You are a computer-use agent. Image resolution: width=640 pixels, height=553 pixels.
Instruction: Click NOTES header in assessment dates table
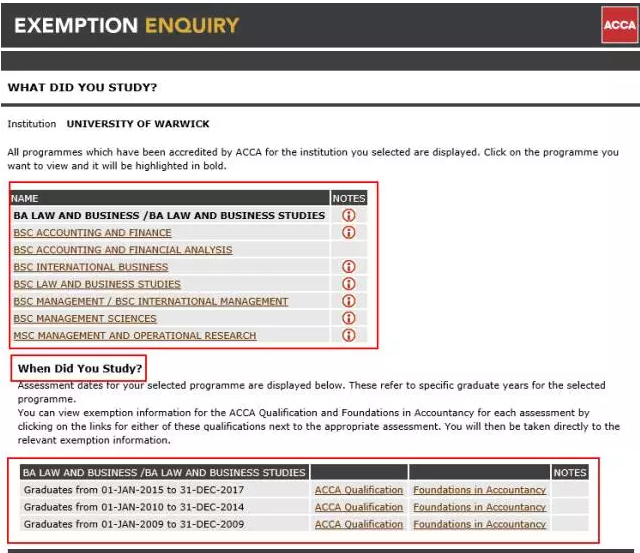(x=570, y=472)
